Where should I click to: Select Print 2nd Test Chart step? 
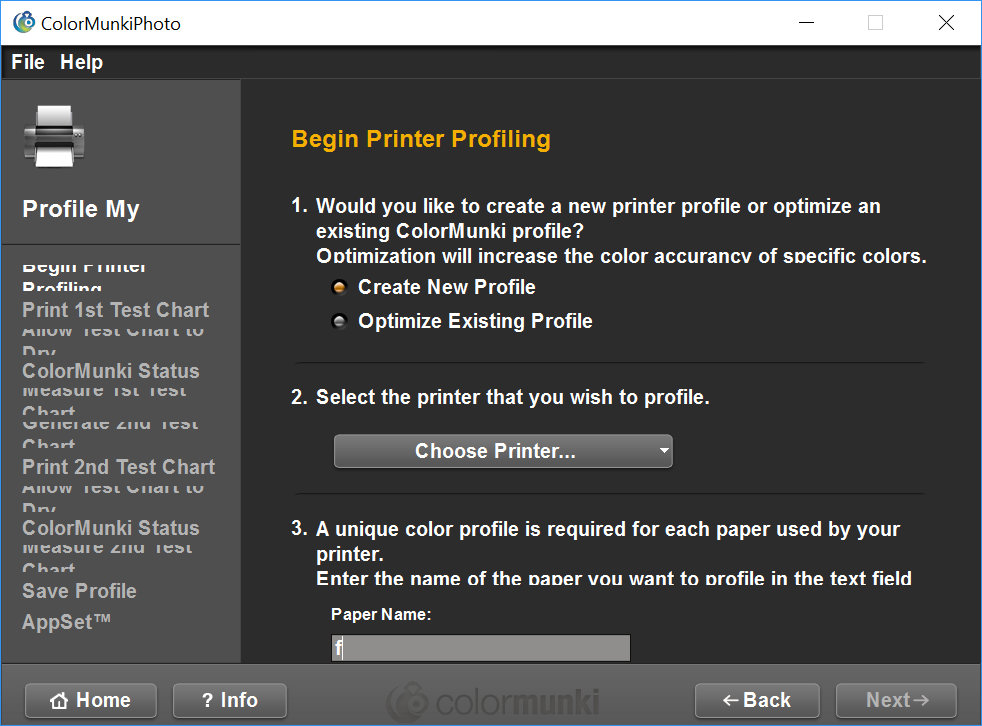click(x=118, y=467)
